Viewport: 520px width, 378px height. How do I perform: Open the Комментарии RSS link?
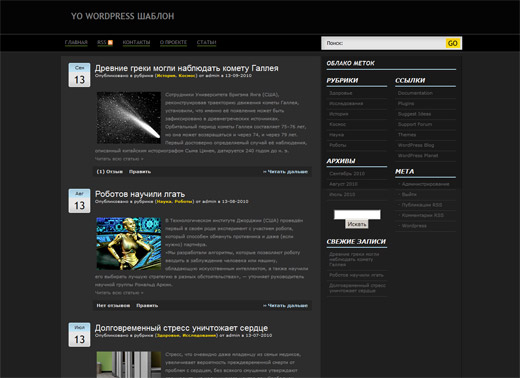[x=423, y=215]
